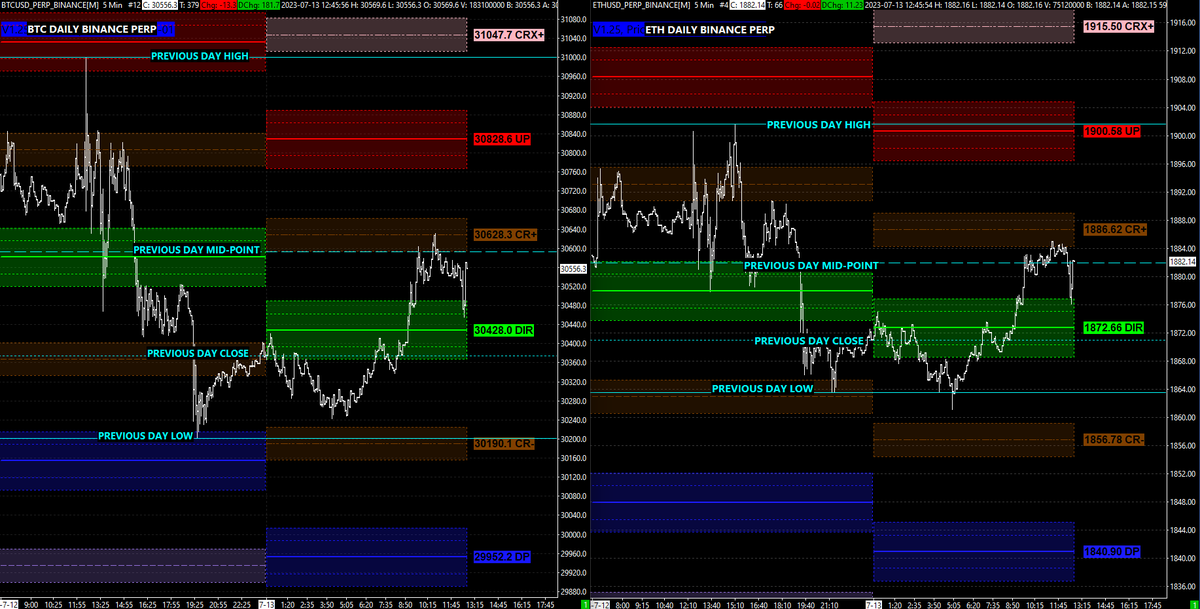
Task: Select the 1915.50 CRX+ level tag
Action: [x=1118, y=27]
